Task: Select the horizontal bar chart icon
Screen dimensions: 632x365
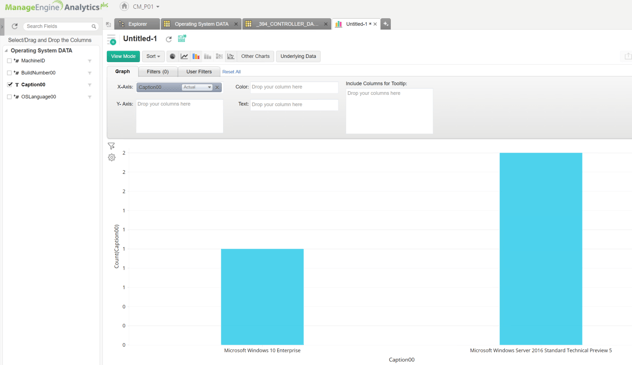Action: point(219,56)
